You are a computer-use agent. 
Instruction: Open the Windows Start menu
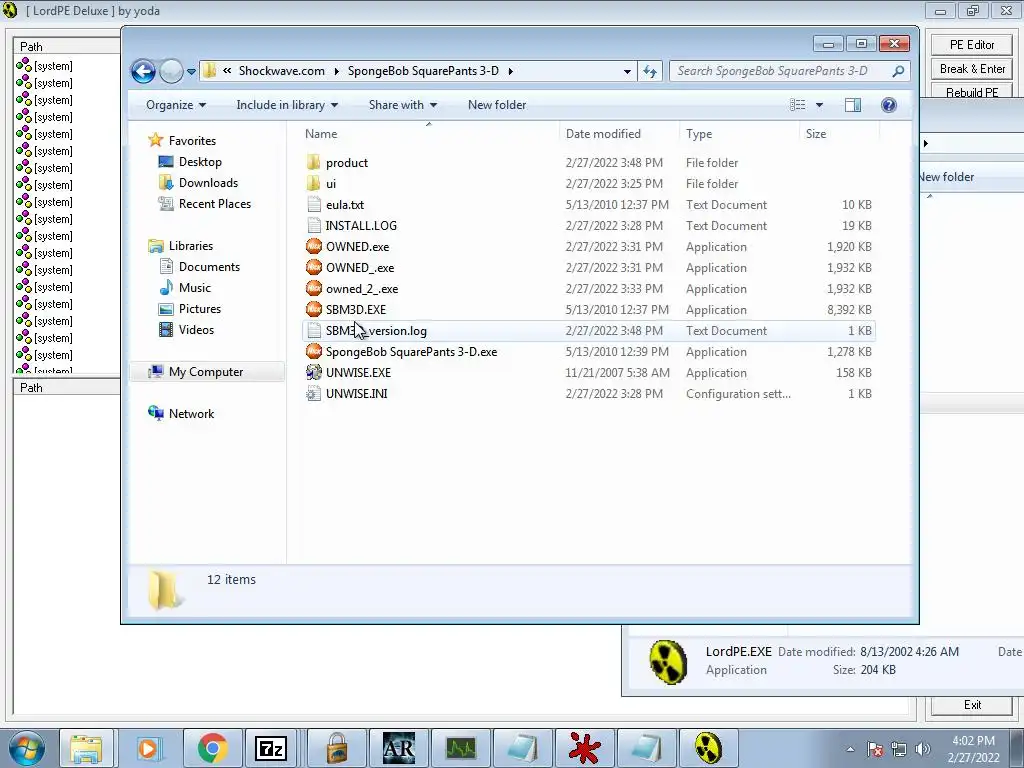(27, 748)
